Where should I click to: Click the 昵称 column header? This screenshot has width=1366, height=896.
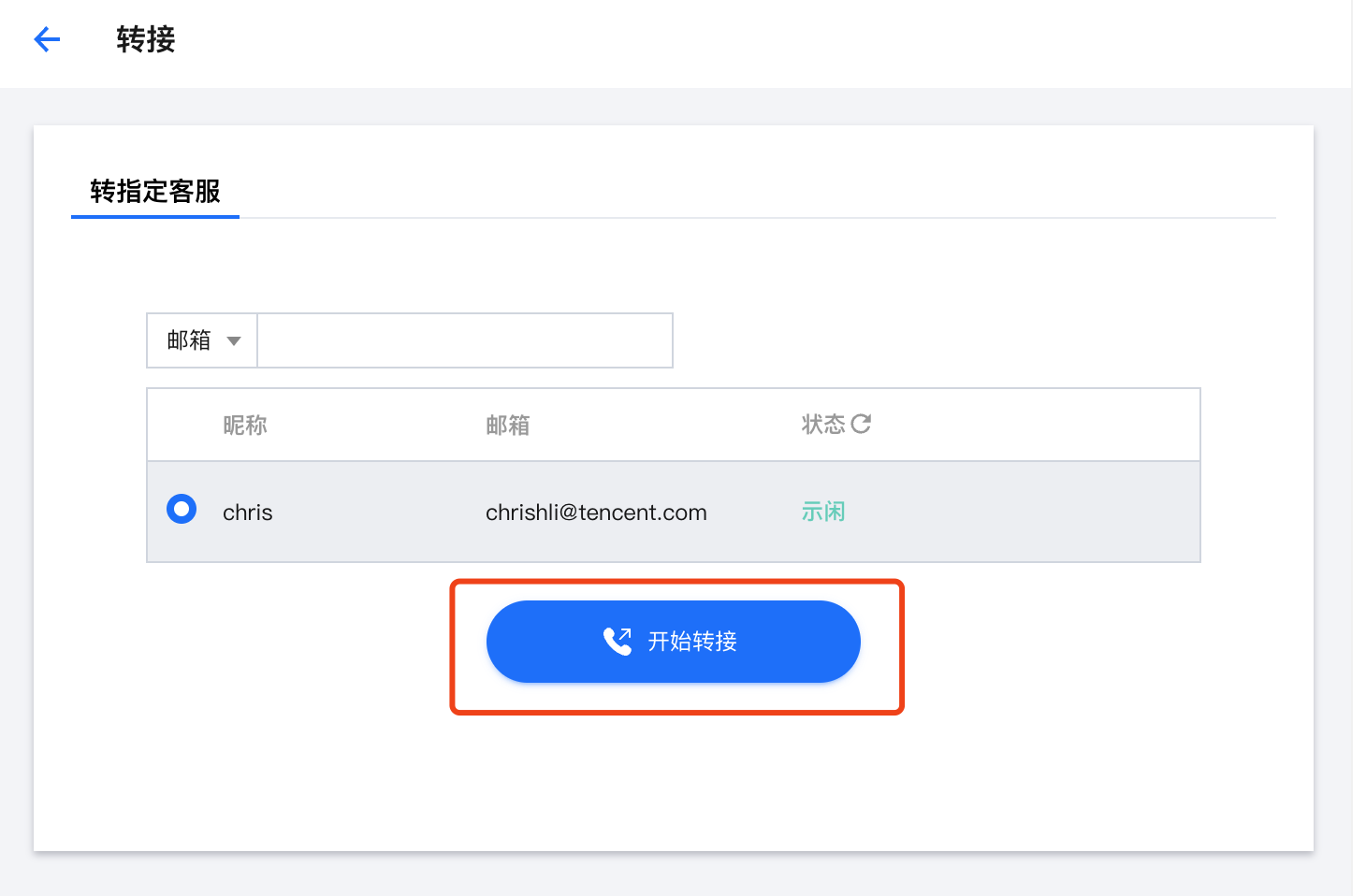pyautogui.click(x=245, y=426)
